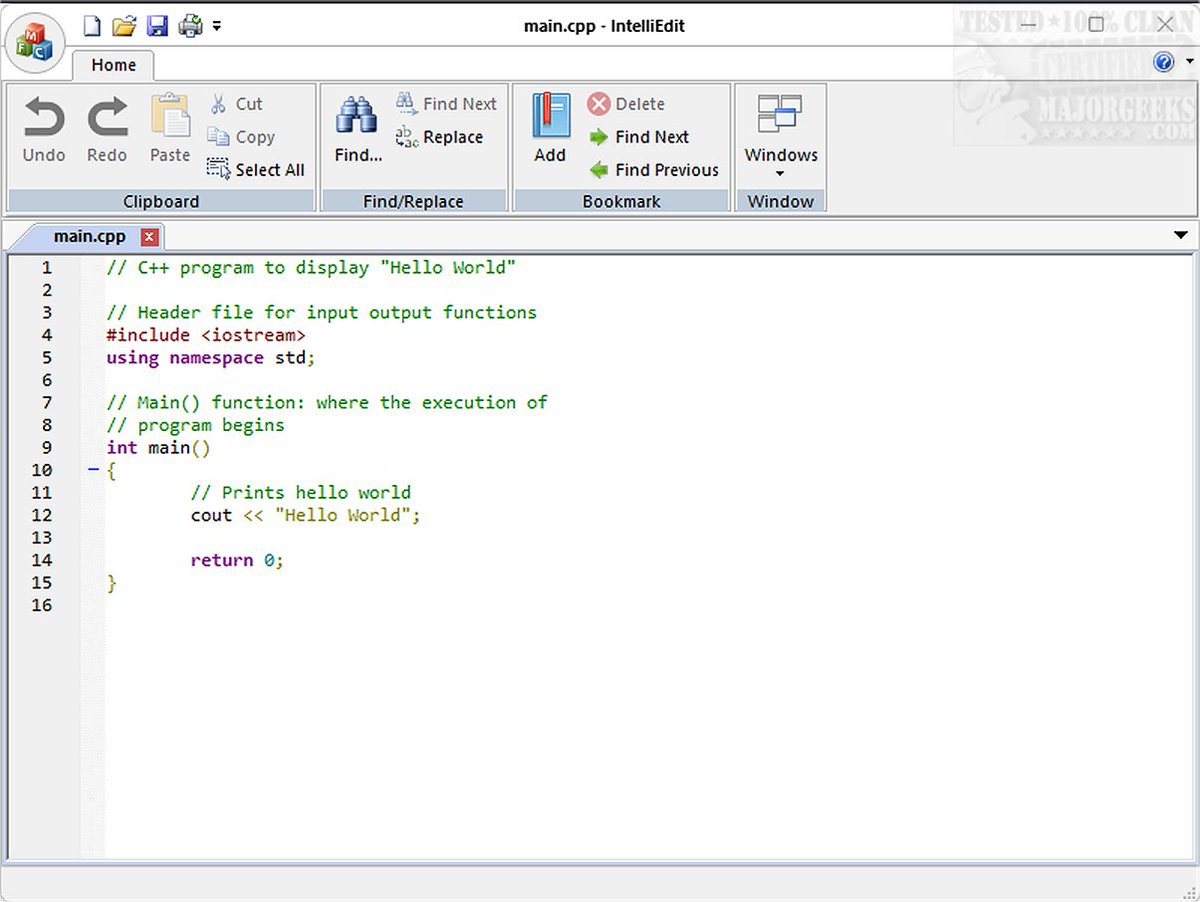The height and width of the screenshot is (902, 1200).
Task: Switch to the Home ribbon tab
Action: click(113, 65)
